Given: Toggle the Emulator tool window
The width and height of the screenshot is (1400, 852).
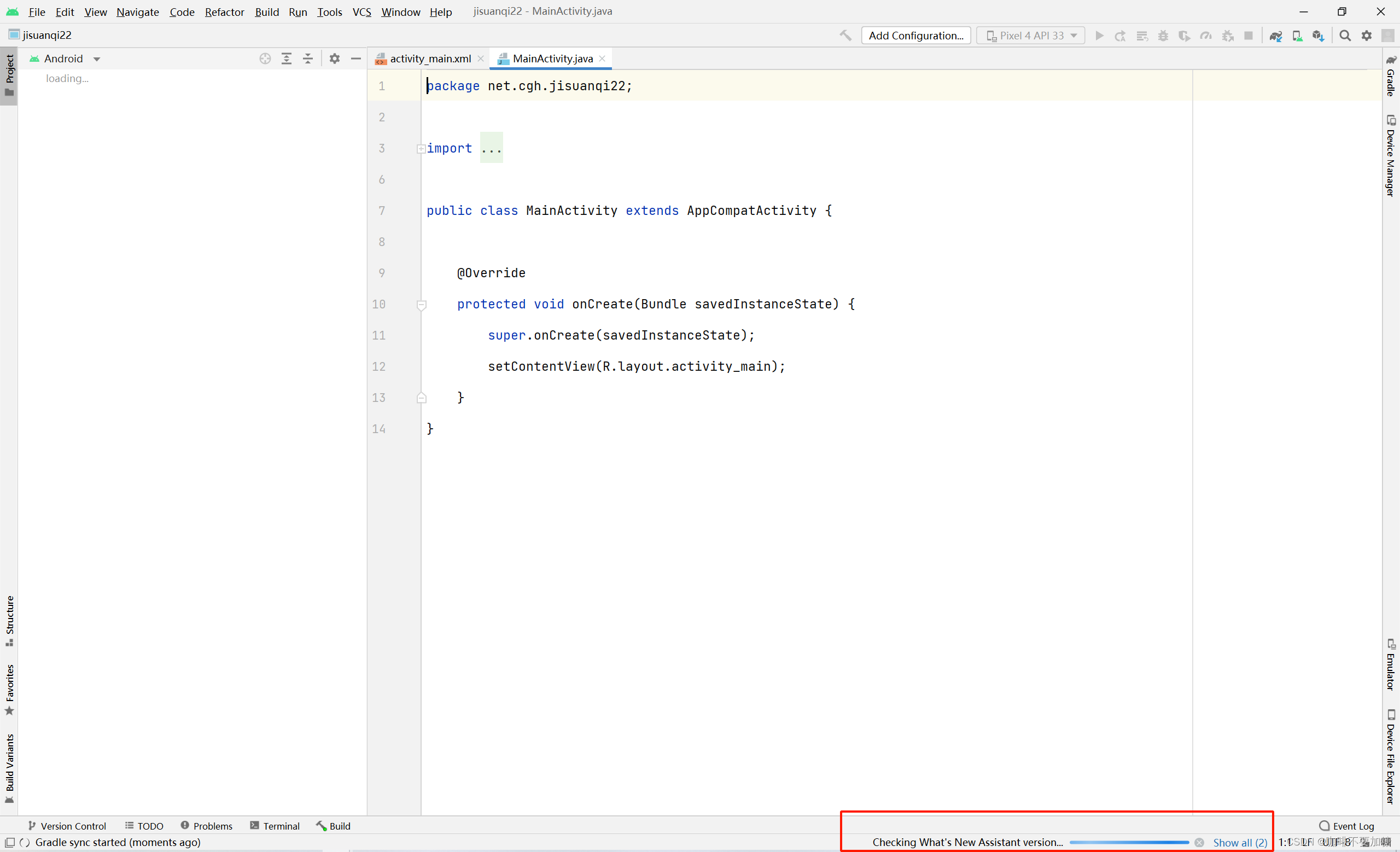Looking at the screenshot, I should coord(1390,665).
